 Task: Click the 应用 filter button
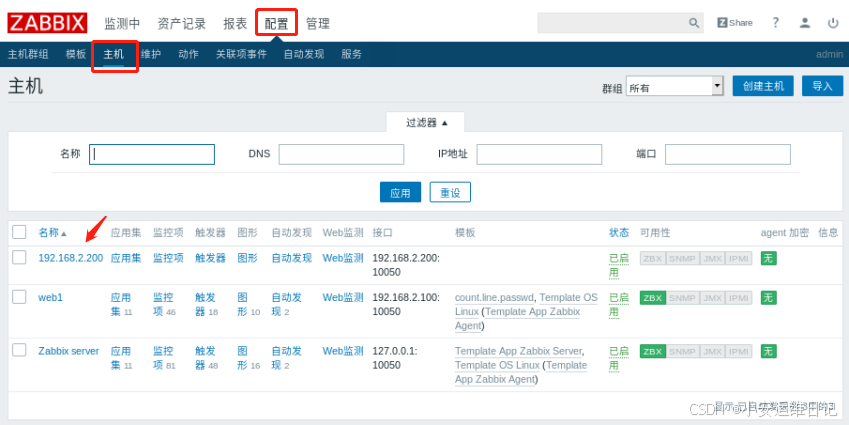pos(400,192)
